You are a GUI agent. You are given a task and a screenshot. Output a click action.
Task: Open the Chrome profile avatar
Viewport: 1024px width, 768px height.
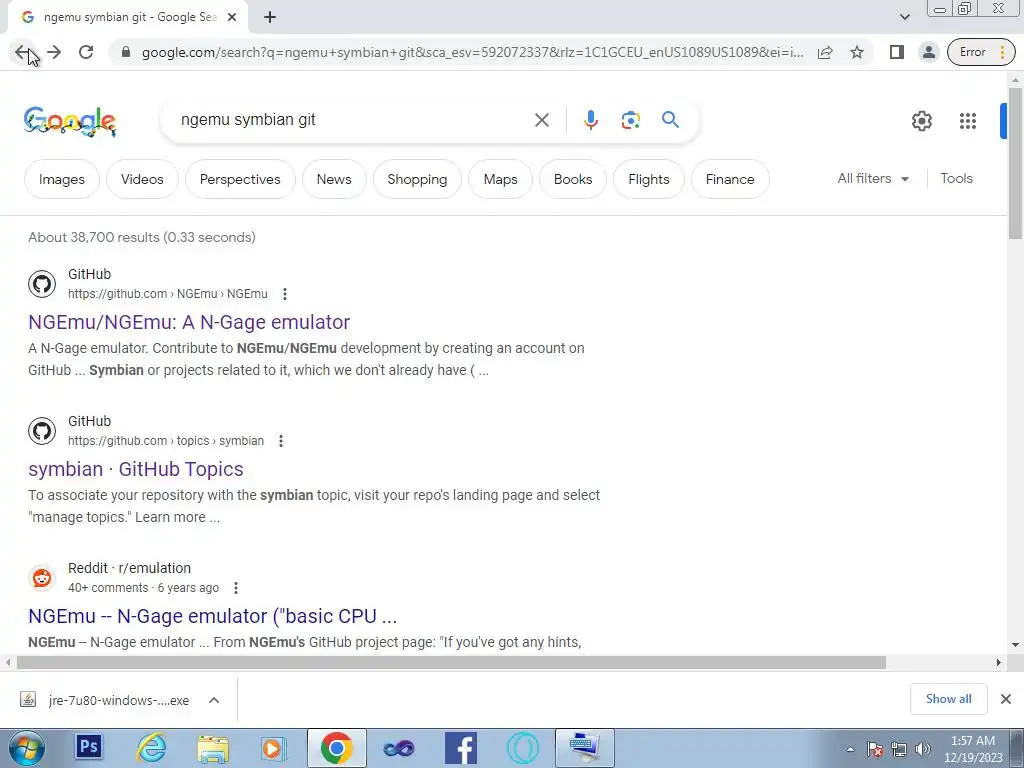coord(928,52)
